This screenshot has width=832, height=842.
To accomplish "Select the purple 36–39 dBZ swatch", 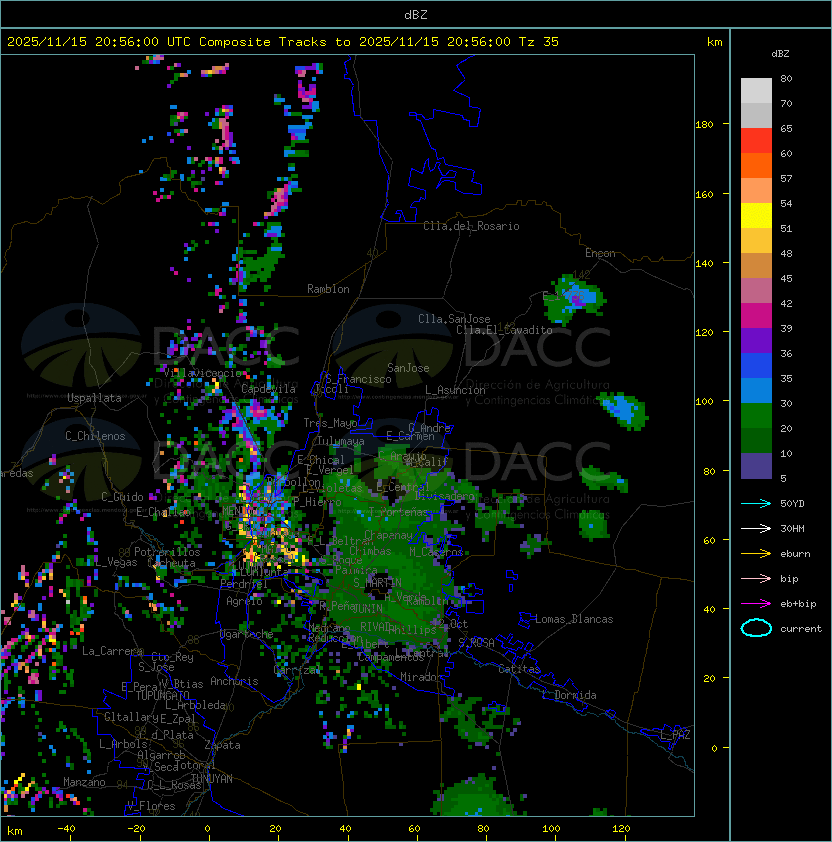I will pos(756,341).
